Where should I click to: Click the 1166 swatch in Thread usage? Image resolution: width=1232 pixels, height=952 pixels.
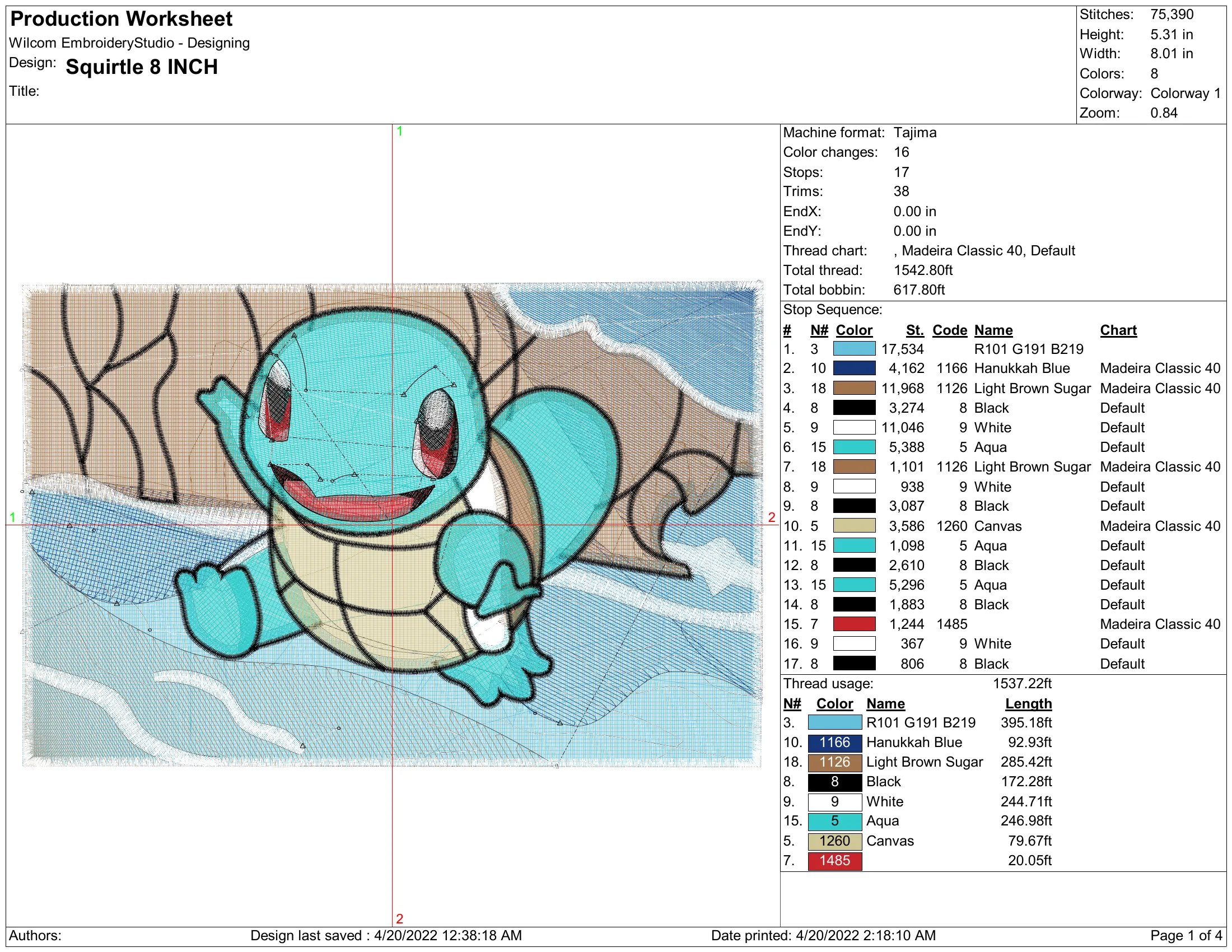point(834,743)
